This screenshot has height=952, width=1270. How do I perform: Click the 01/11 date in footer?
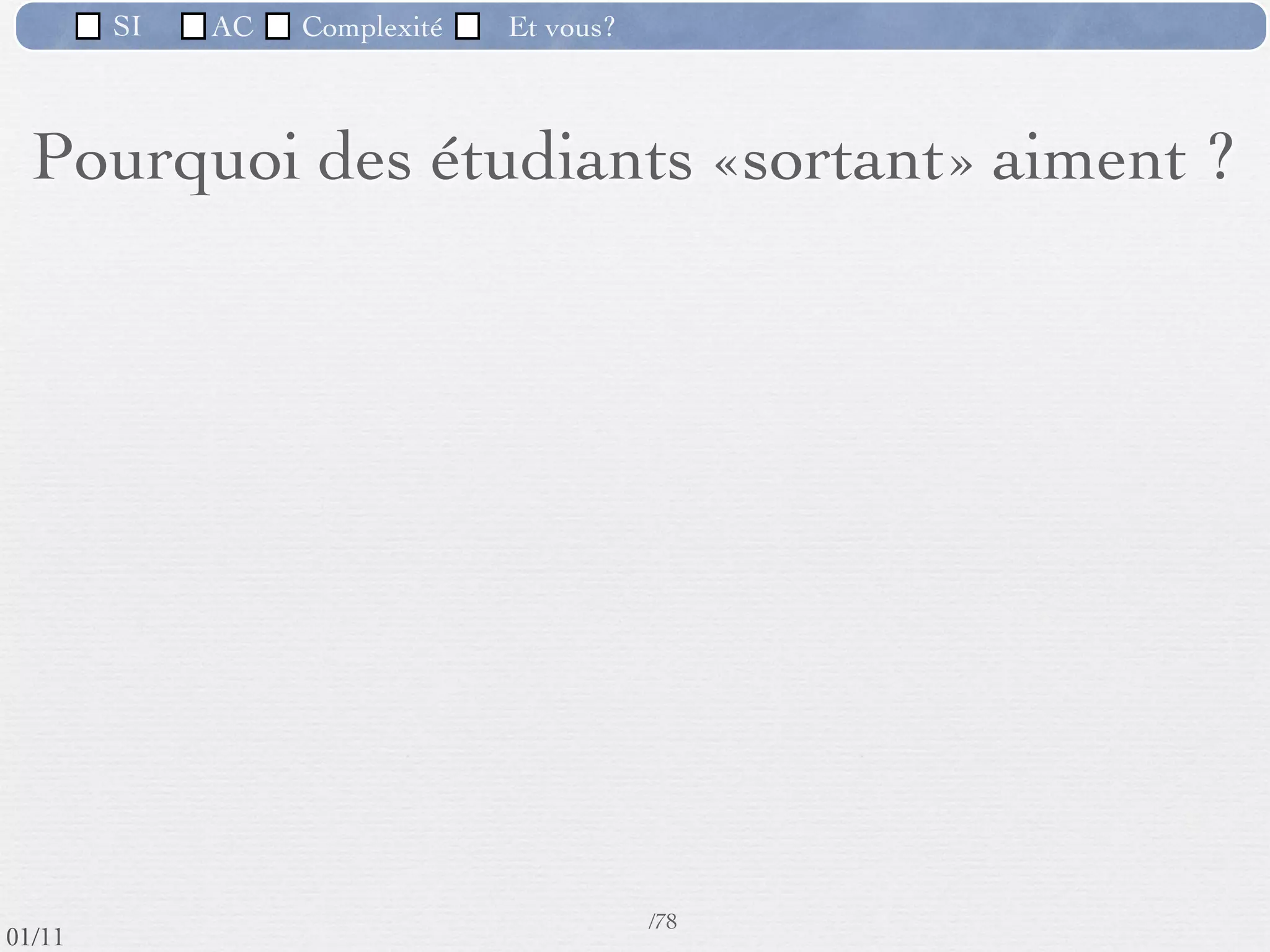[35, 937]
